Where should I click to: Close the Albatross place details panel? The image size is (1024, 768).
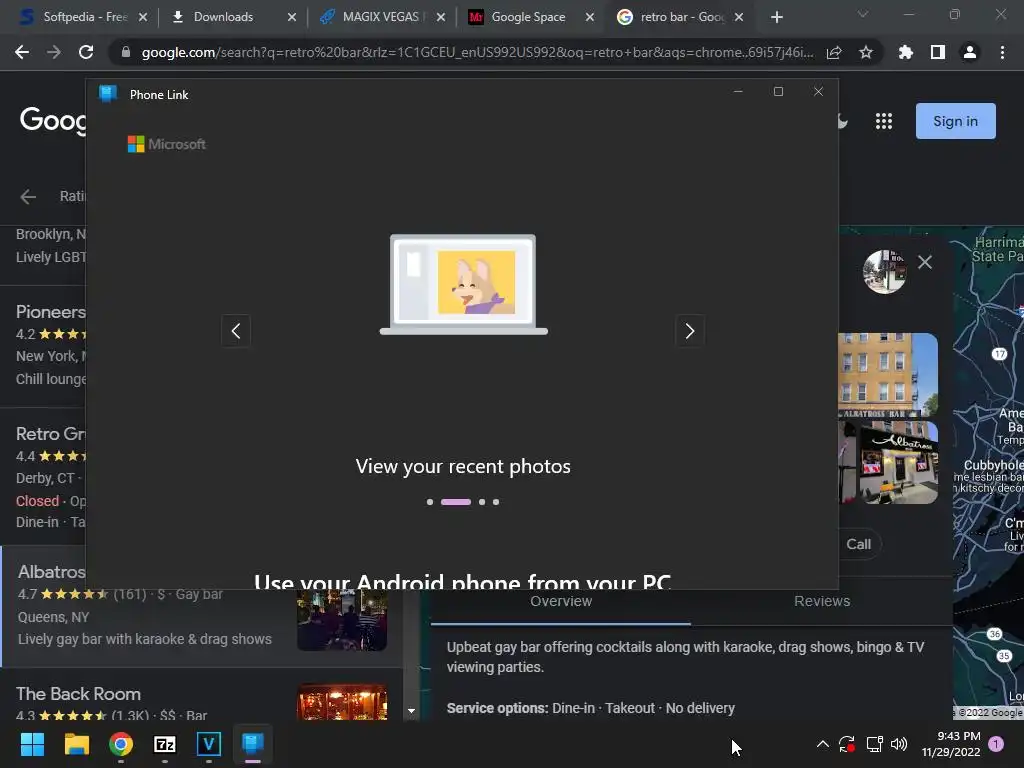click(x=925, y=262)
